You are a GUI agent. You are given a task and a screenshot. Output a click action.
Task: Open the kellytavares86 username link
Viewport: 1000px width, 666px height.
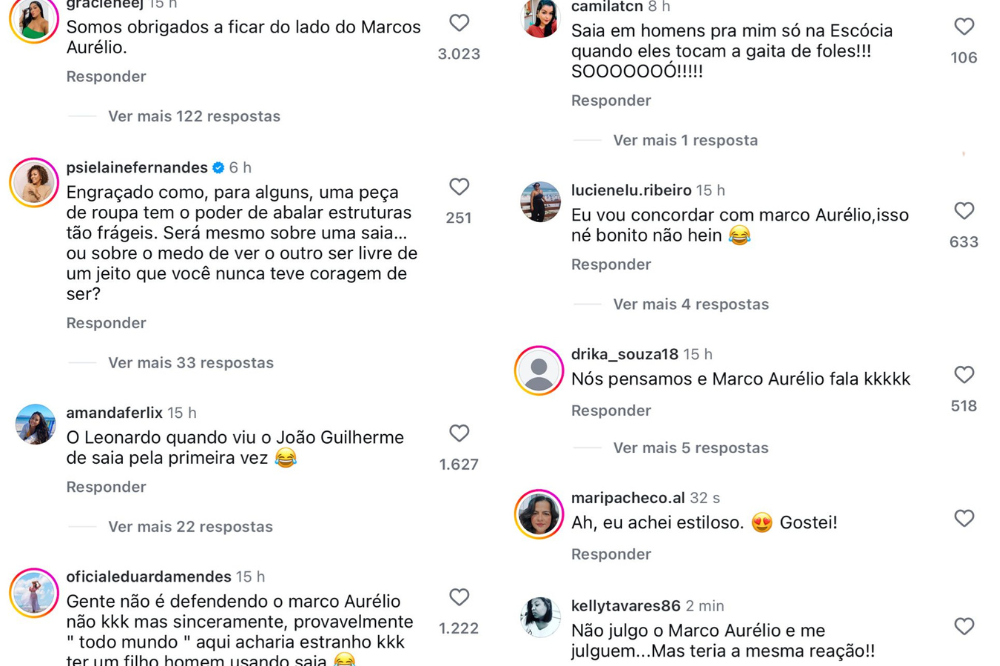[x=626, y=606]
